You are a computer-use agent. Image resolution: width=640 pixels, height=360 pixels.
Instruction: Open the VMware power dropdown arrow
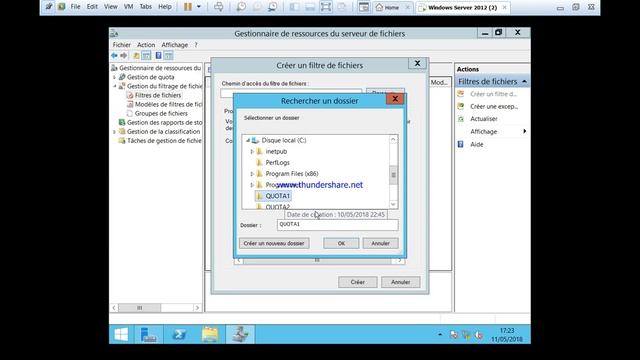tap(199, 7)
